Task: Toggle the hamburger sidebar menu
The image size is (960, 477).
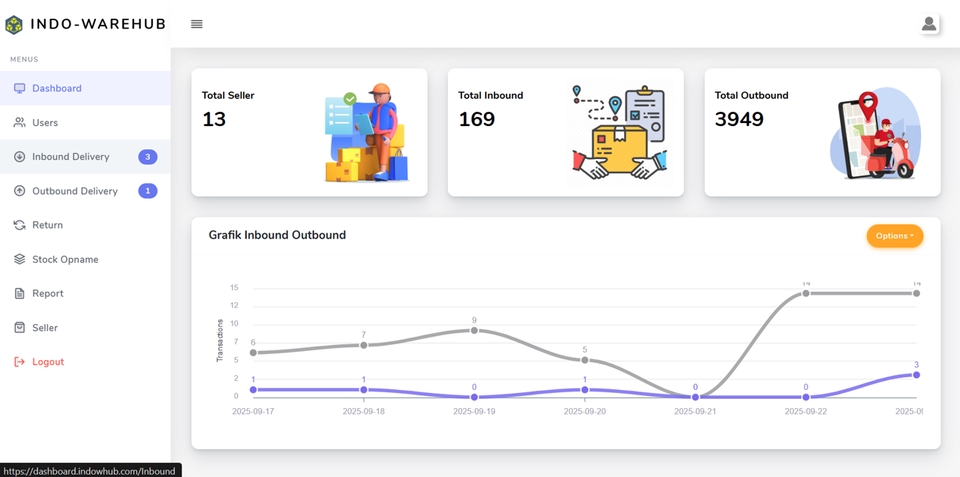Action: click(197, 24)
